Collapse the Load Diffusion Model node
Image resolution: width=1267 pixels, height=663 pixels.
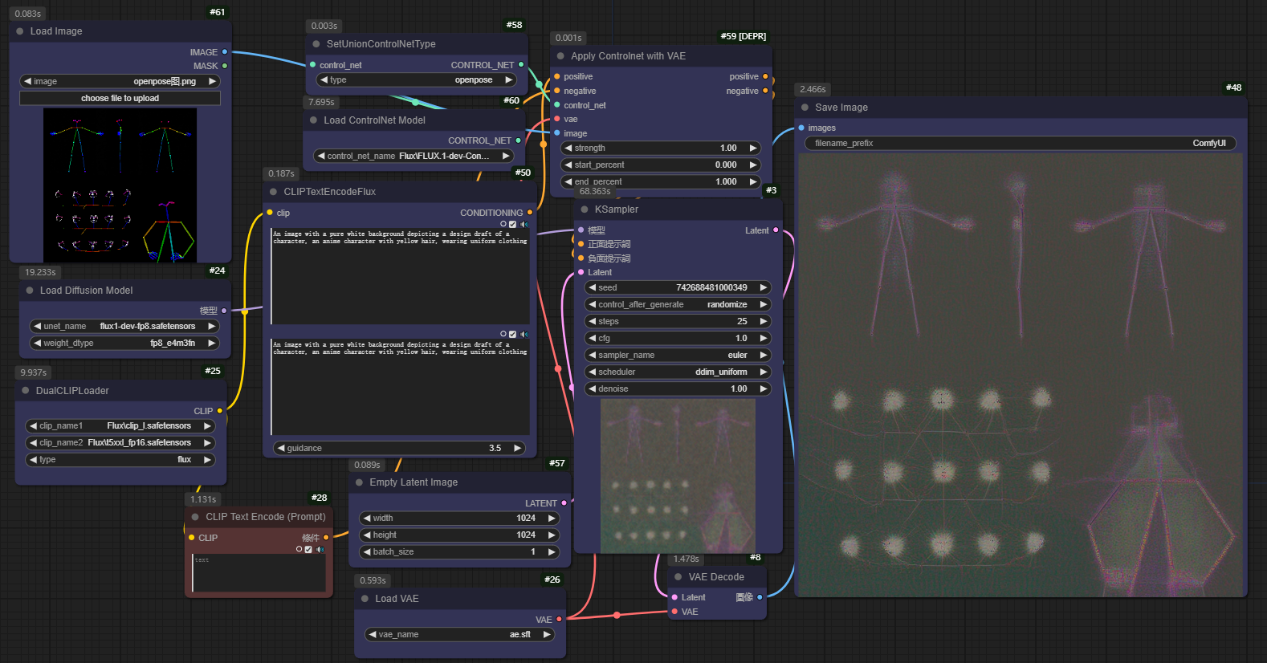pyautogui.click(x=30, y=291)
